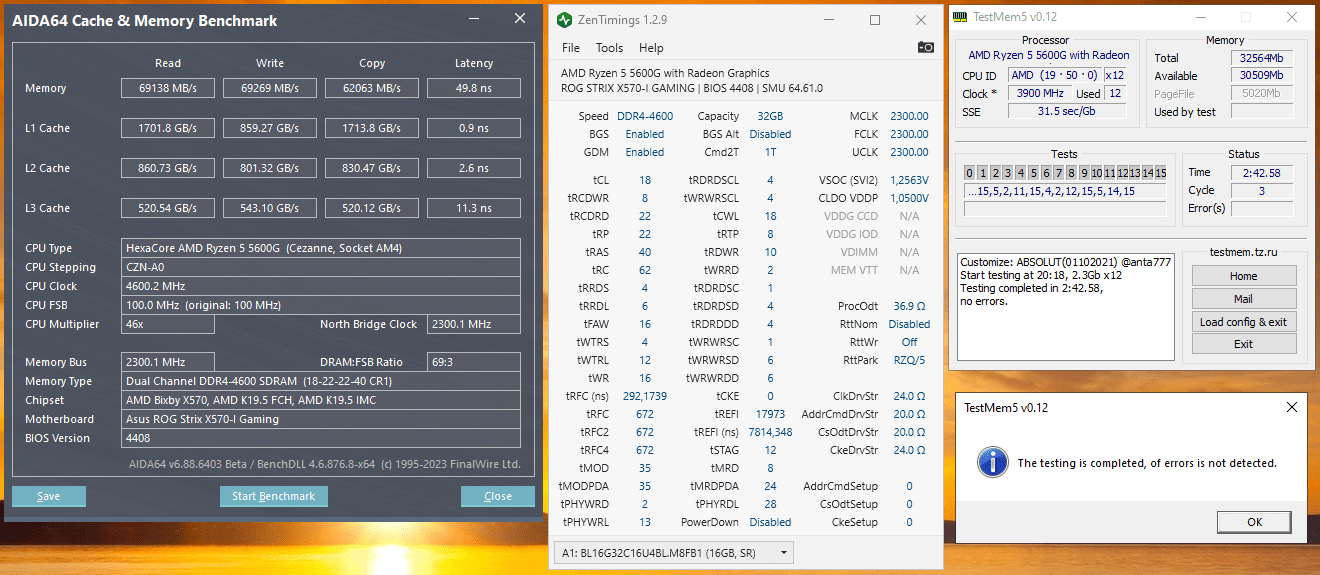Click the Memory Type field in AIDA64
Image resolution: width=1320 pixels, height=575 pixels.
coord(321,381)
